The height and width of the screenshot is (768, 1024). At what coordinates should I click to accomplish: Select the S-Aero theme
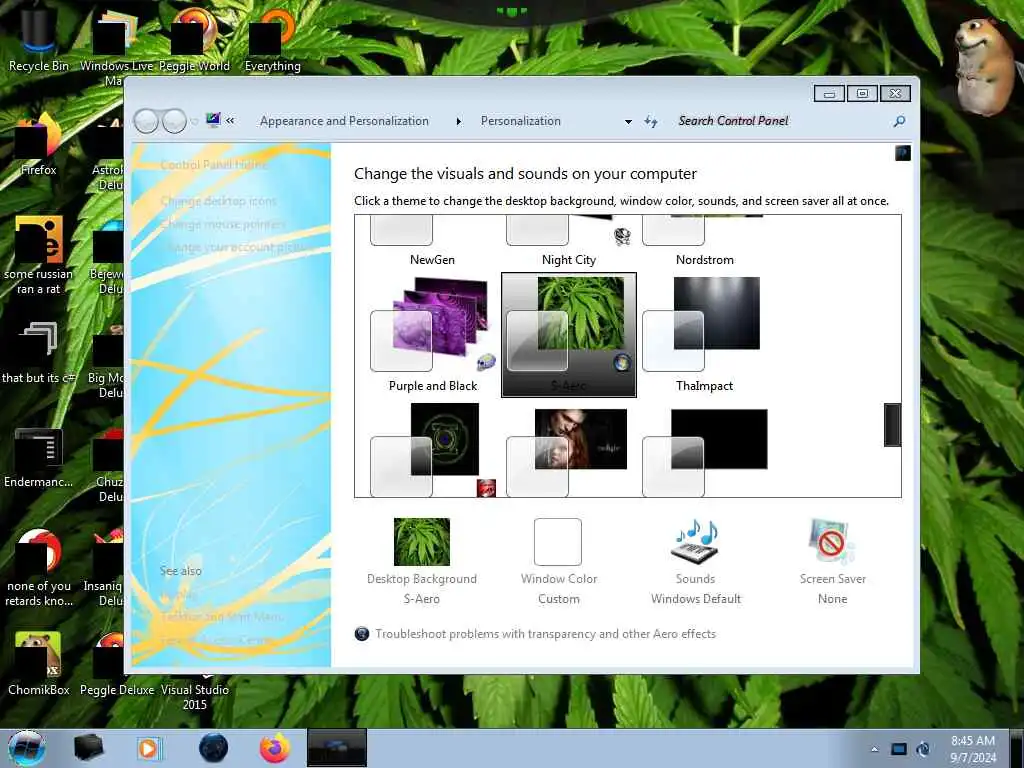click(568, 334)
